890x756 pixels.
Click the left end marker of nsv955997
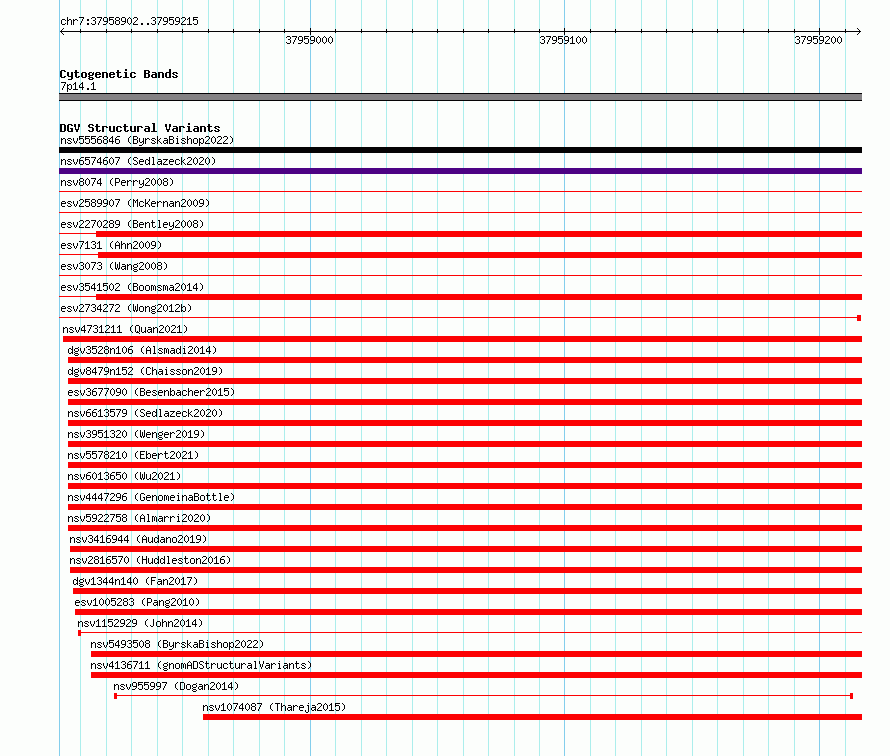tap(115, 696)
